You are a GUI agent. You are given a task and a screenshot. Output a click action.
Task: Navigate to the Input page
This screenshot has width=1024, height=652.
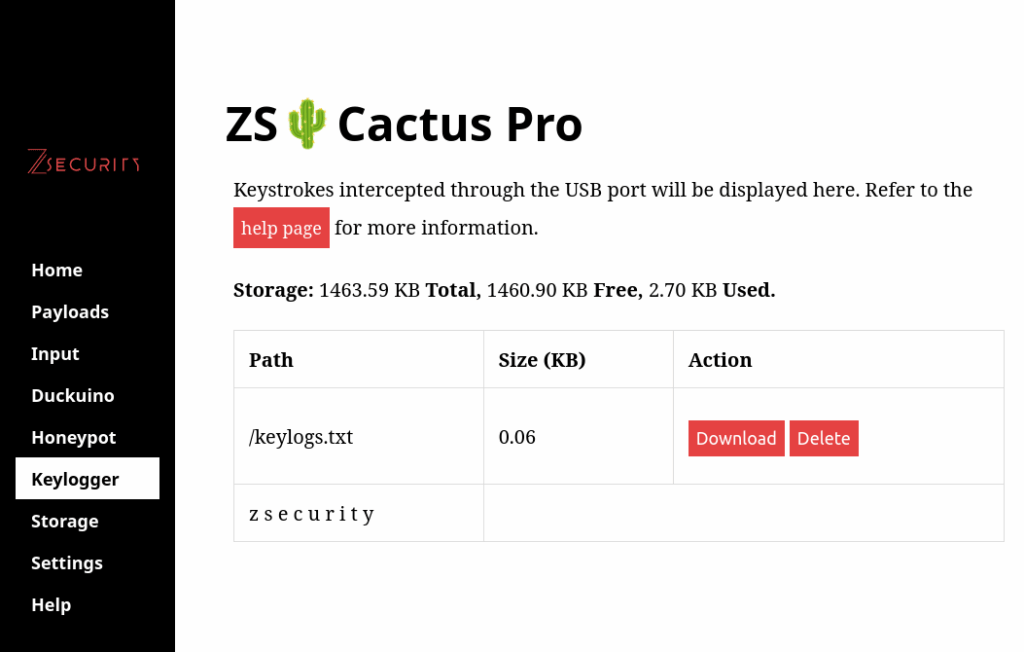[x=55, y=354]
